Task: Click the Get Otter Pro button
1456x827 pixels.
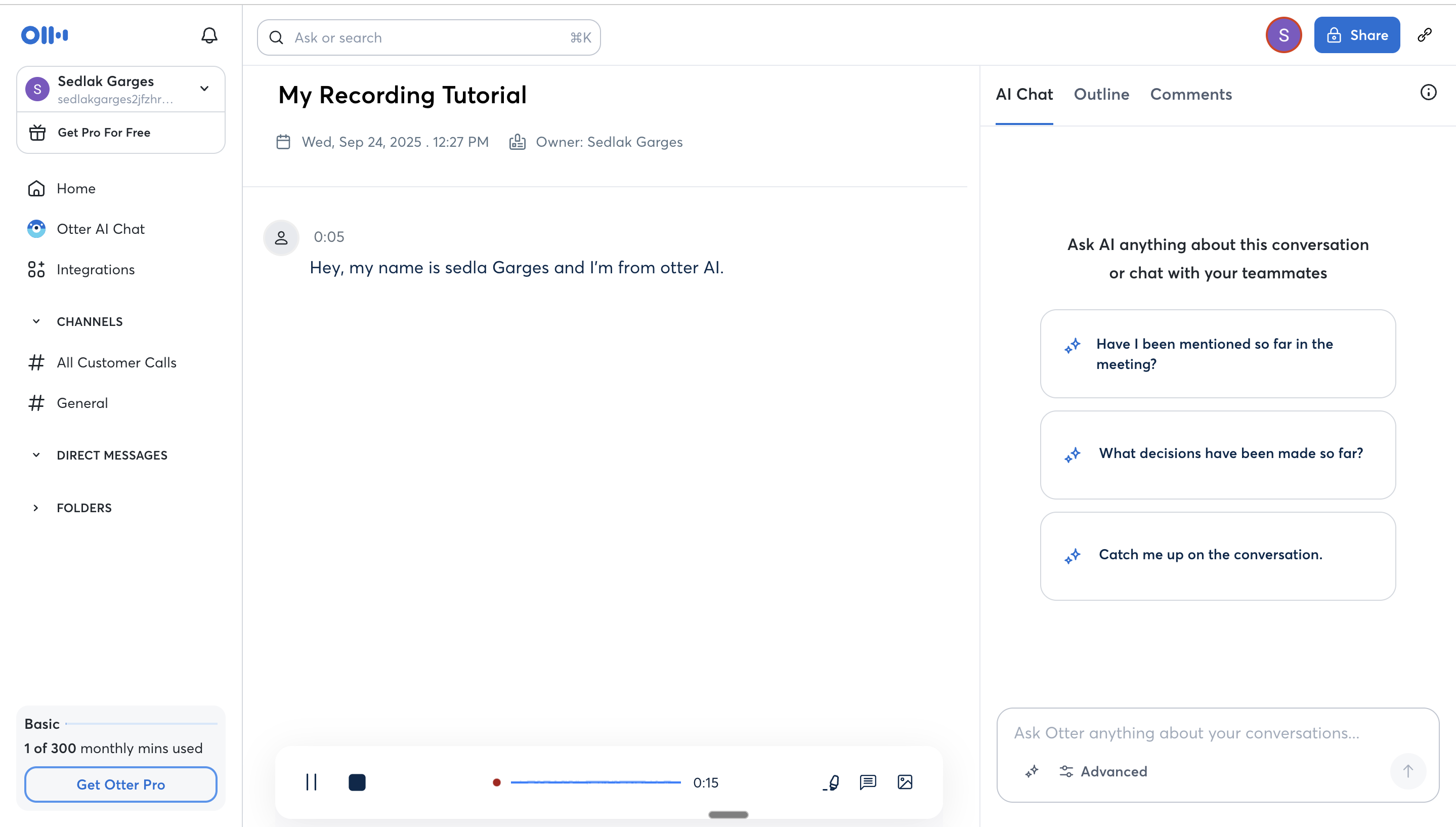Action: pyautogui.click(x=120, y=784)
